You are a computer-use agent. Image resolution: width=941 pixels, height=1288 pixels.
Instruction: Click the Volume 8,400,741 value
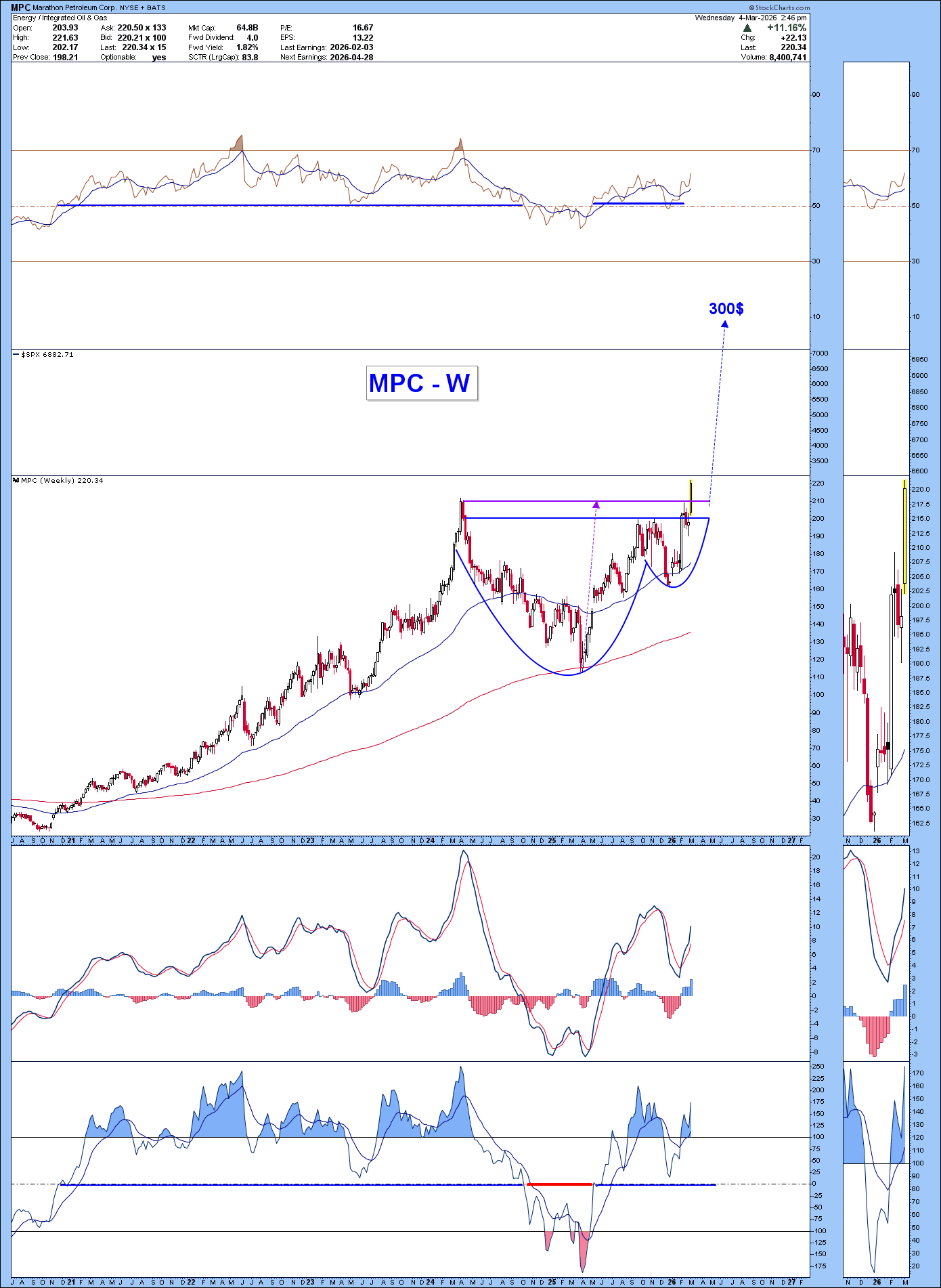pyautogui.click(x=787, y=58)
